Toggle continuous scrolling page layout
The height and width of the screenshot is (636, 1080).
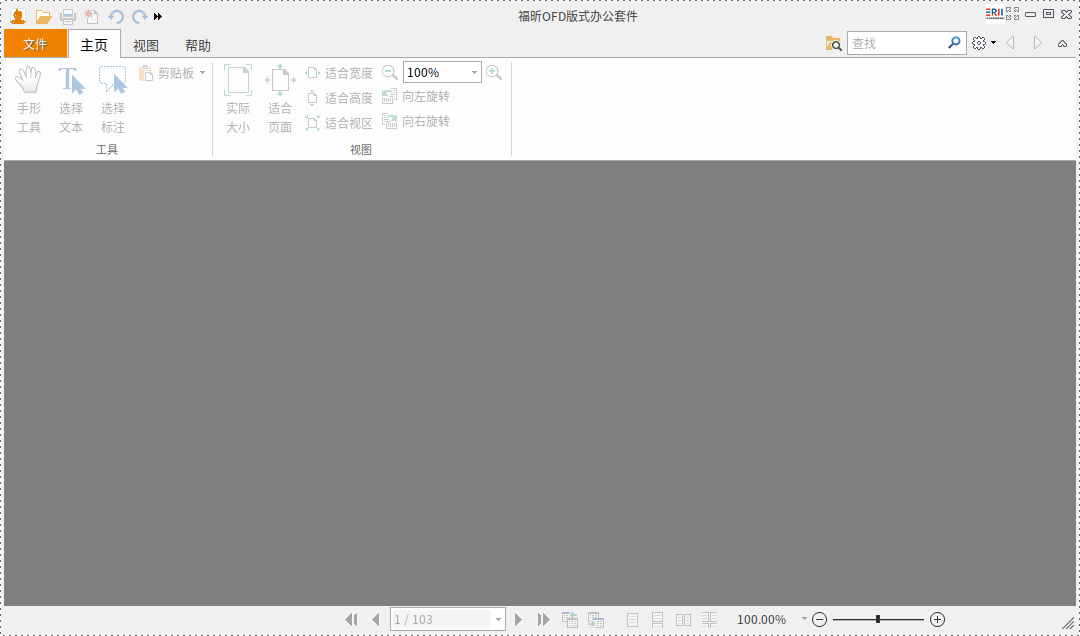point(658,619)
